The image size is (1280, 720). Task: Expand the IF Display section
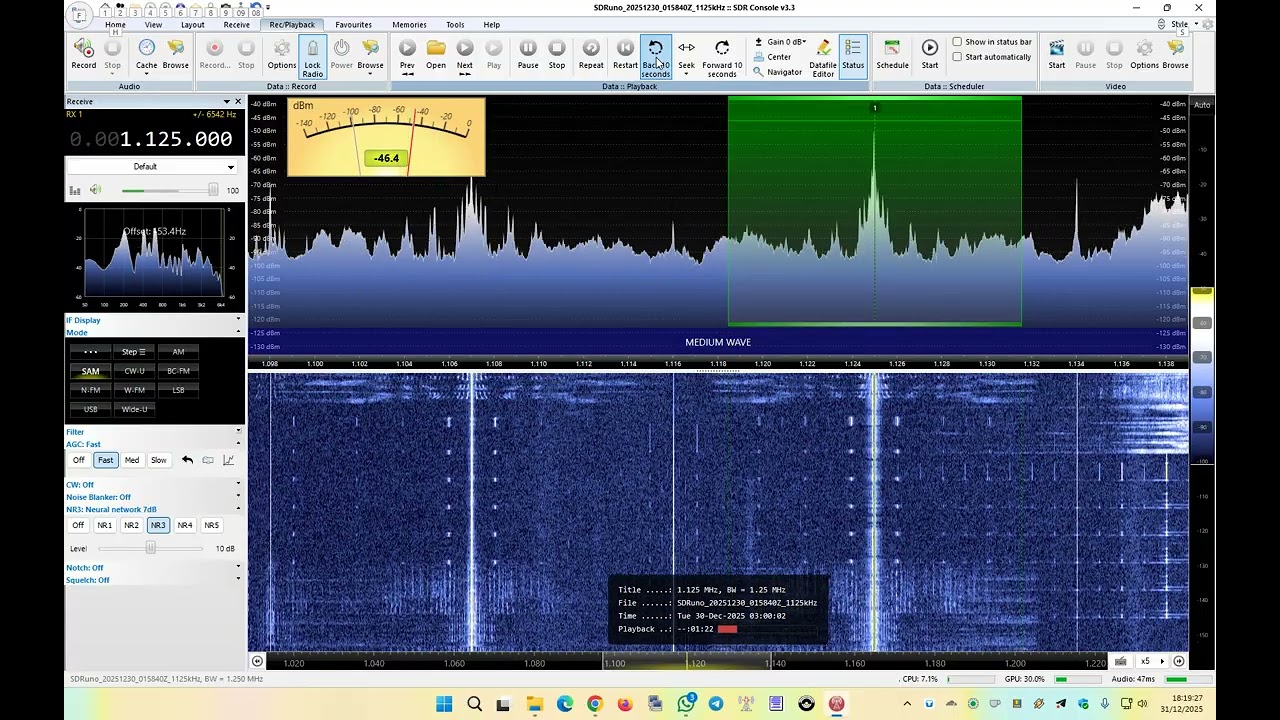[x=153, y=320]
